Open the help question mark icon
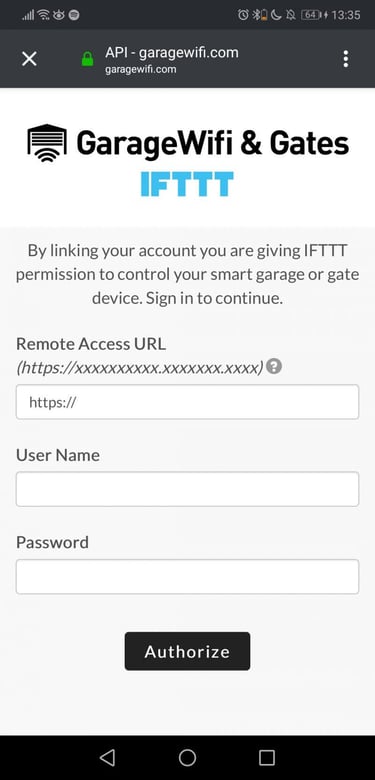 click(x=274, y=367)
